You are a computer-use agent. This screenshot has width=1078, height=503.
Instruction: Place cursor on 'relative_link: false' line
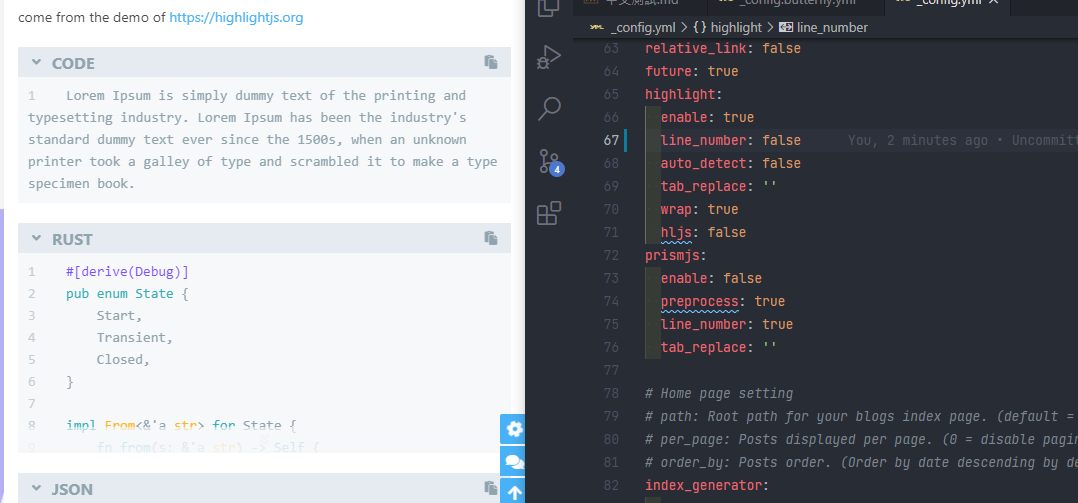[x=723, y=49]
